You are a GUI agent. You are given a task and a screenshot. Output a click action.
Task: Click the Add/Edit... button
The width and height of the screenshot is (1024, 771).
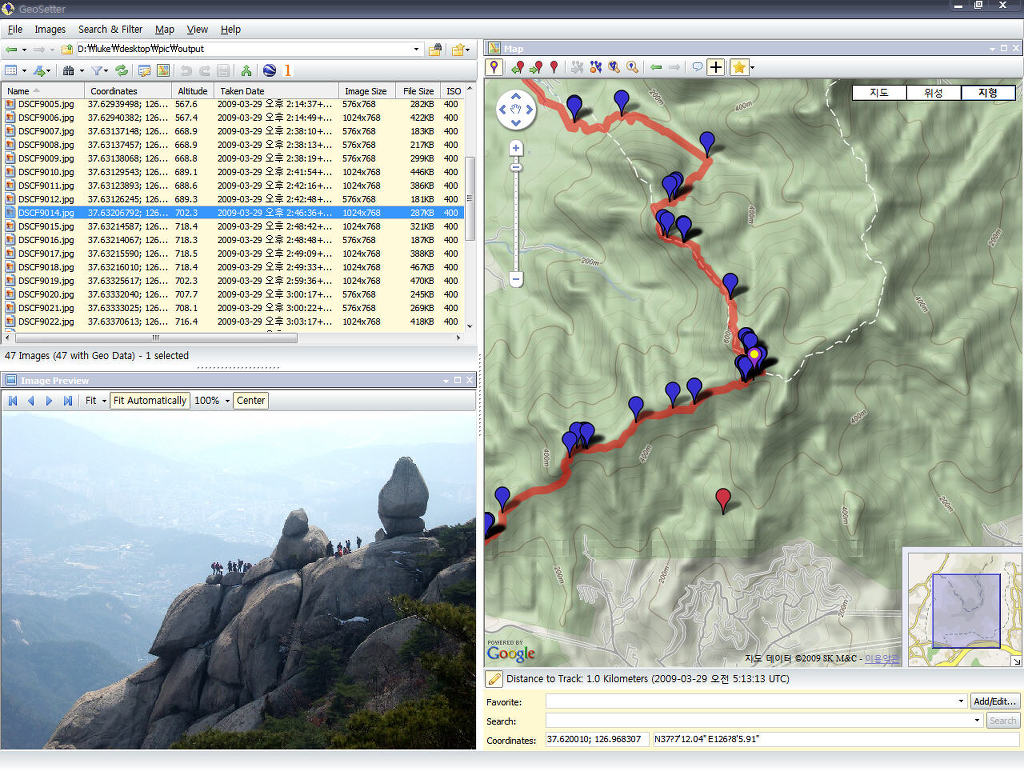click(995, 702)
